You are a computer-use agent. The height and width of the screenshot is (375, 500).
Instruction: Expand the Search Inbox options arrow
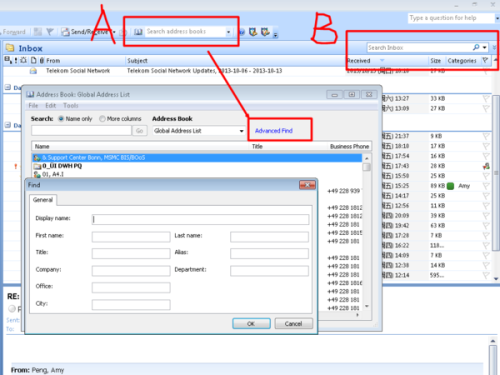tap(485, 48)
